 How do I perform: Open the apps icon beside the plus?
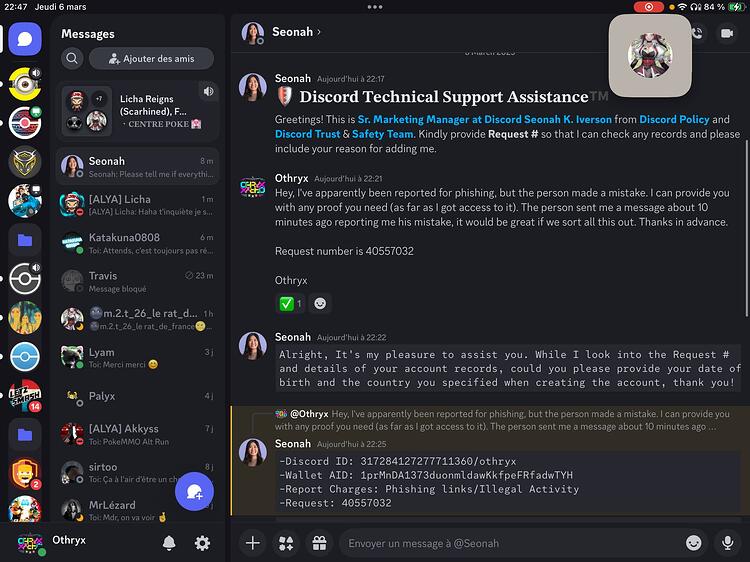pos(286,543)
